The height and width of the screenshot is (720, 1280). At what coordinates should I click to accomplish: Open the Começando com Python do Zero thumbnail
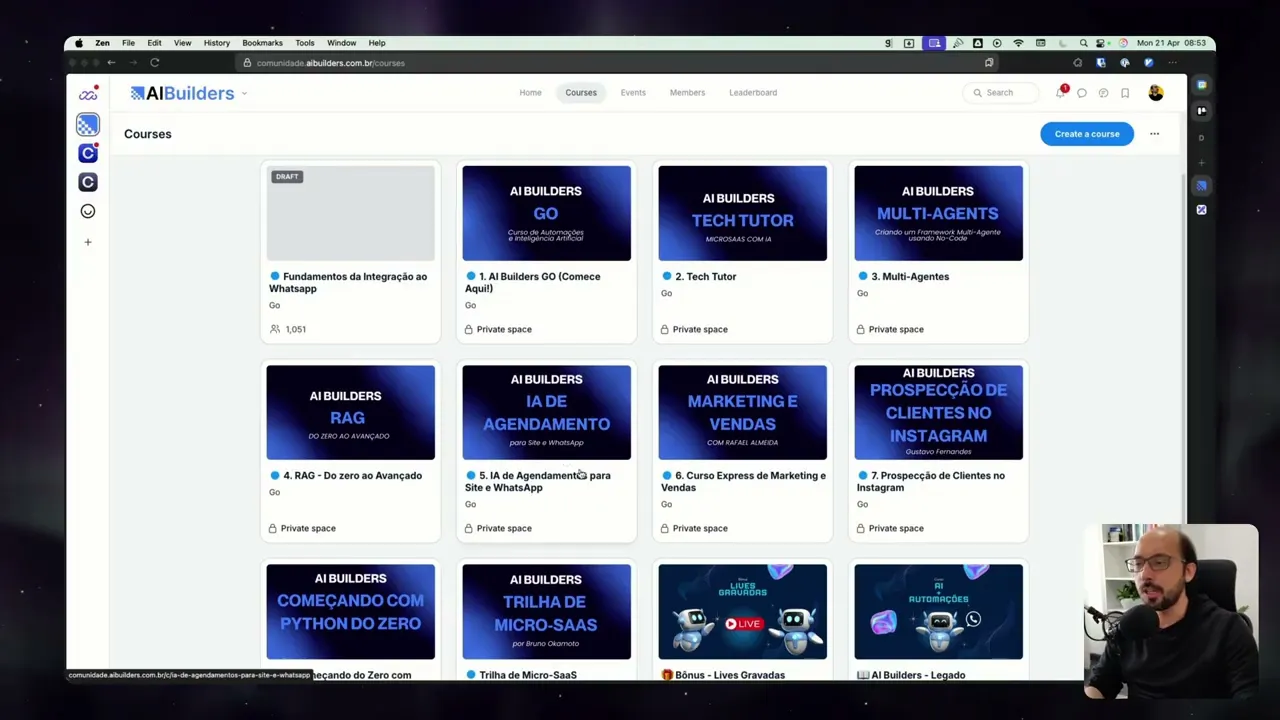pos(351,611)
